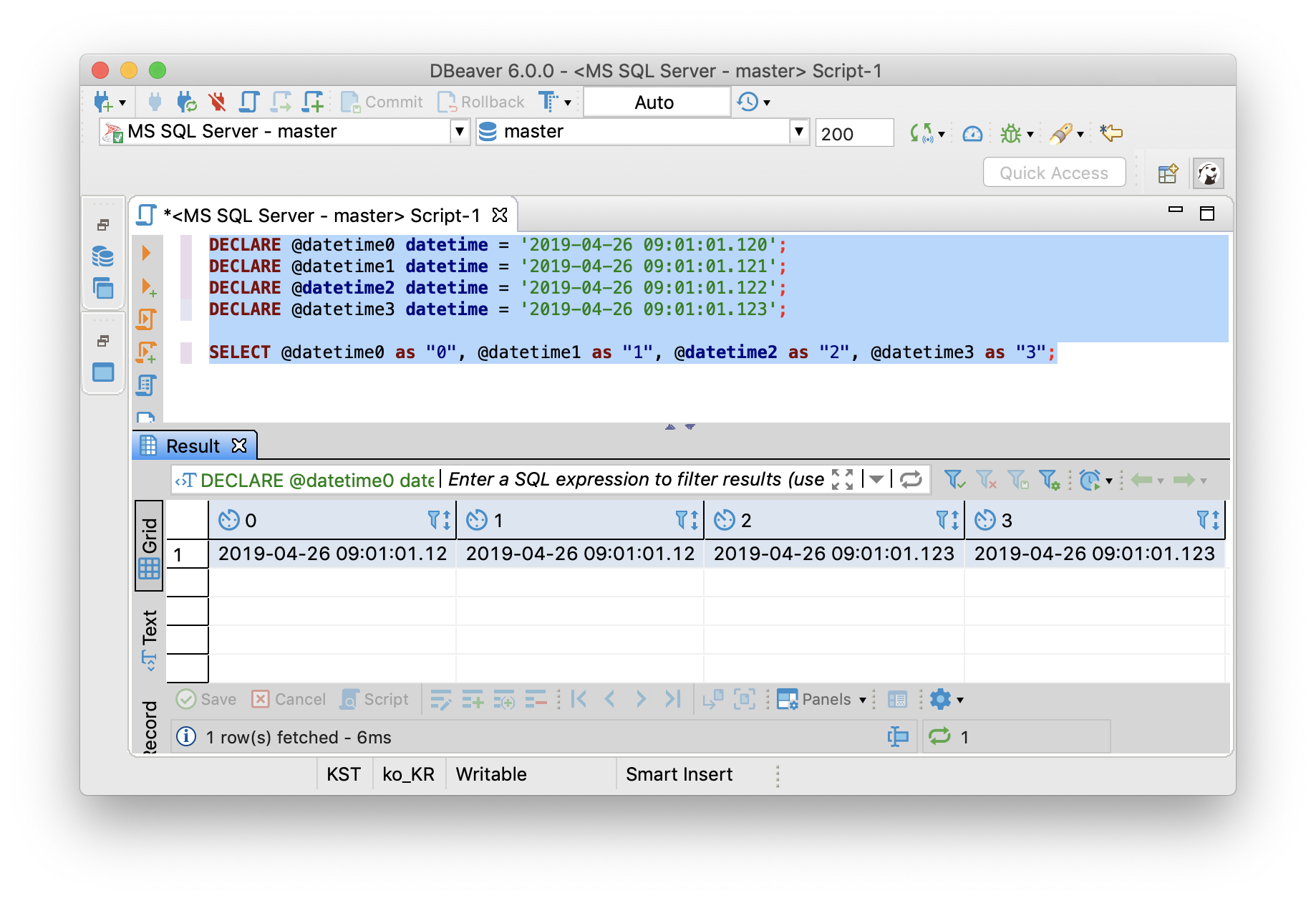Image resolution: width=1316 pixels, height=901 pixels.
Task: Click the execute script in separate tabs icon
Action: pos(147,352)
